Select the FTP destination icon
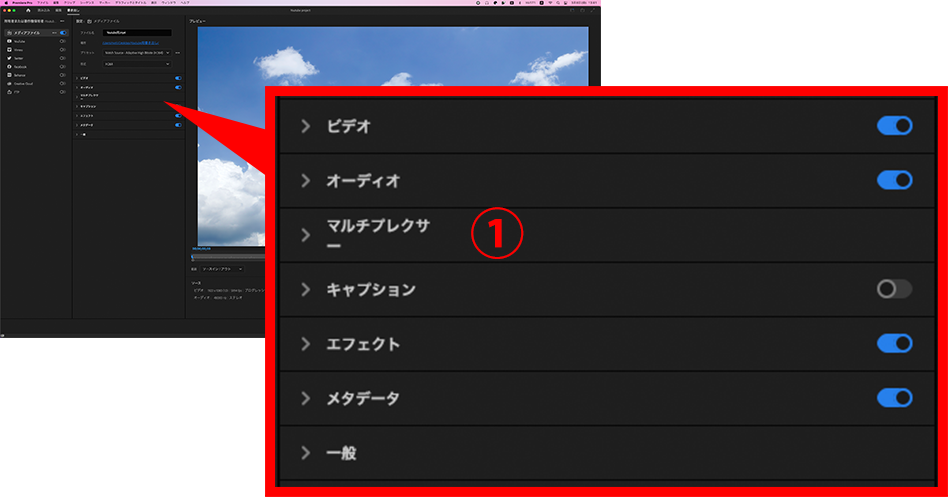 click(x=9, y=92)
